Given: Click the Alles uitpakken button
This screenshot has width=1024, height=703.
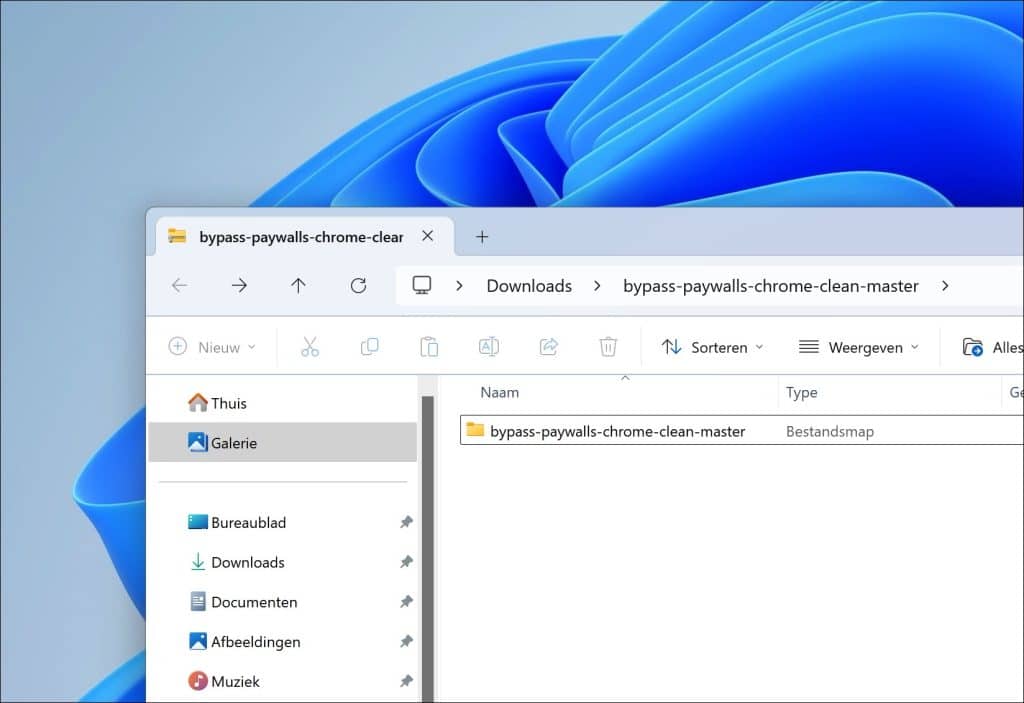Looking at the screenshot, I should (x=991, y=347).
